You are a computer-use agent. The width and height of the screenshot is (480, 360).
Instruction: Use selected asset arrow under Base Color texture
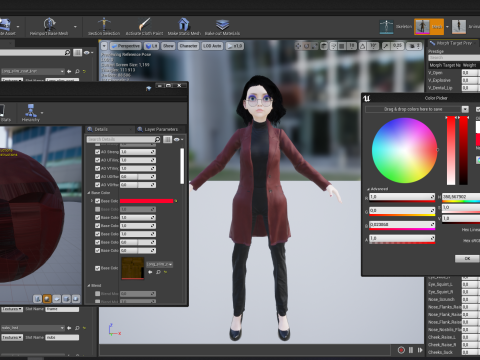point(150,272)
